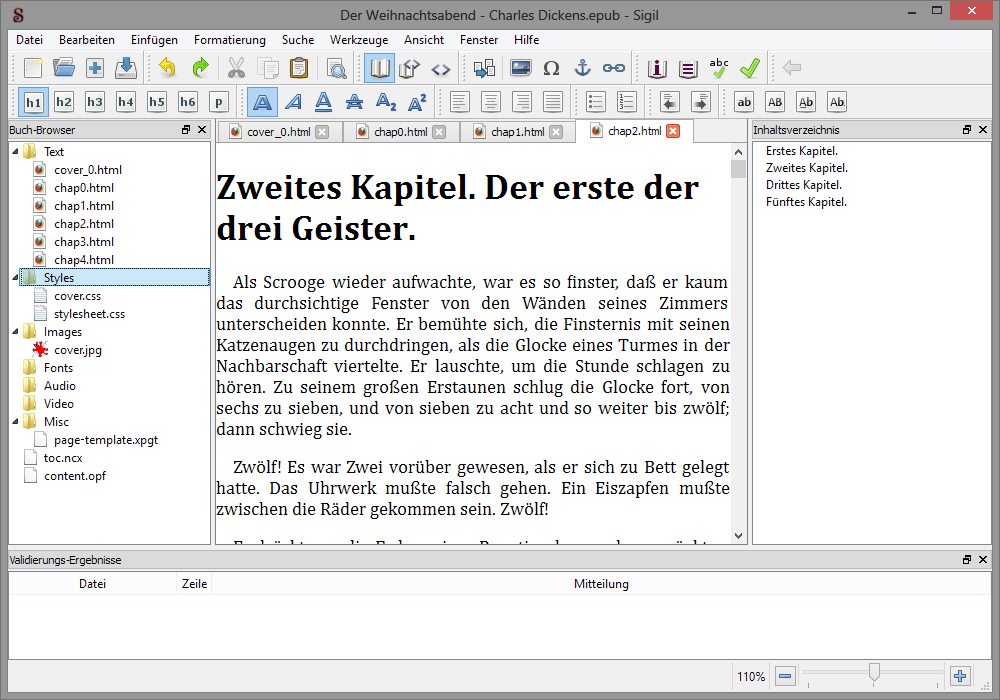1000x700 pixels.
Task: Open an existing book via folder icon
Action: pos(64,68)
